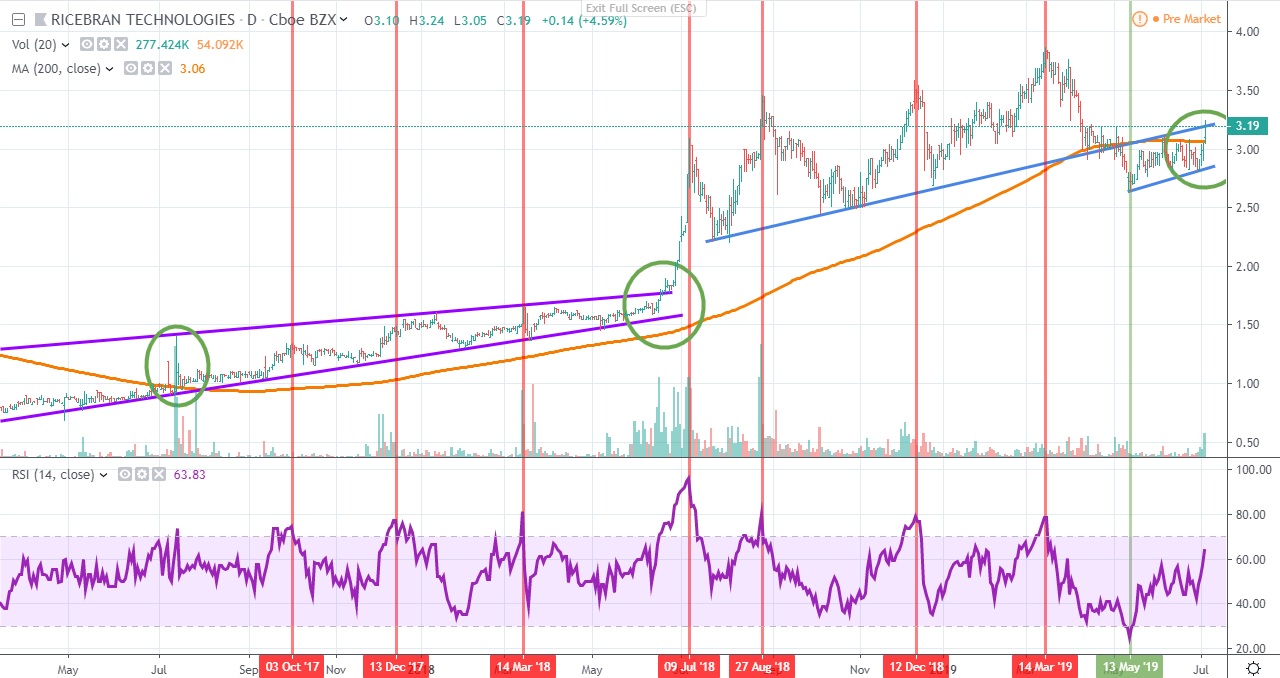Open chart settings gear in bottom-right corner
This screenshot has width=1280, height=678.
(1253, 666)
